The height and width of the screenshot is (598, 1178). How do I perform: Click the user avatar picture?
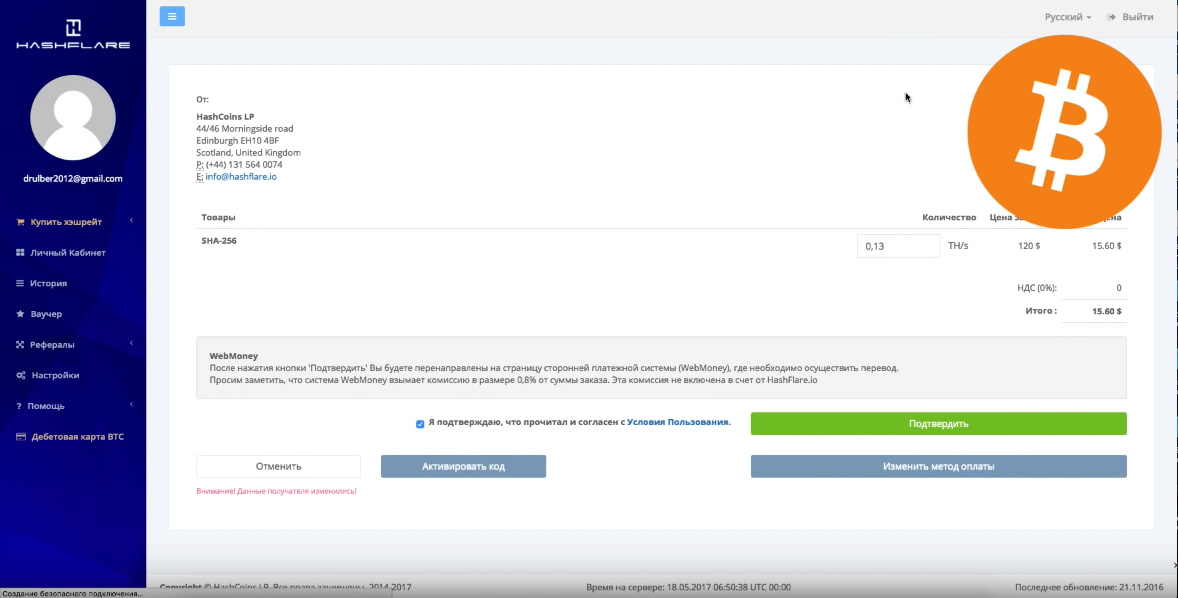click(x=73, y=117)
